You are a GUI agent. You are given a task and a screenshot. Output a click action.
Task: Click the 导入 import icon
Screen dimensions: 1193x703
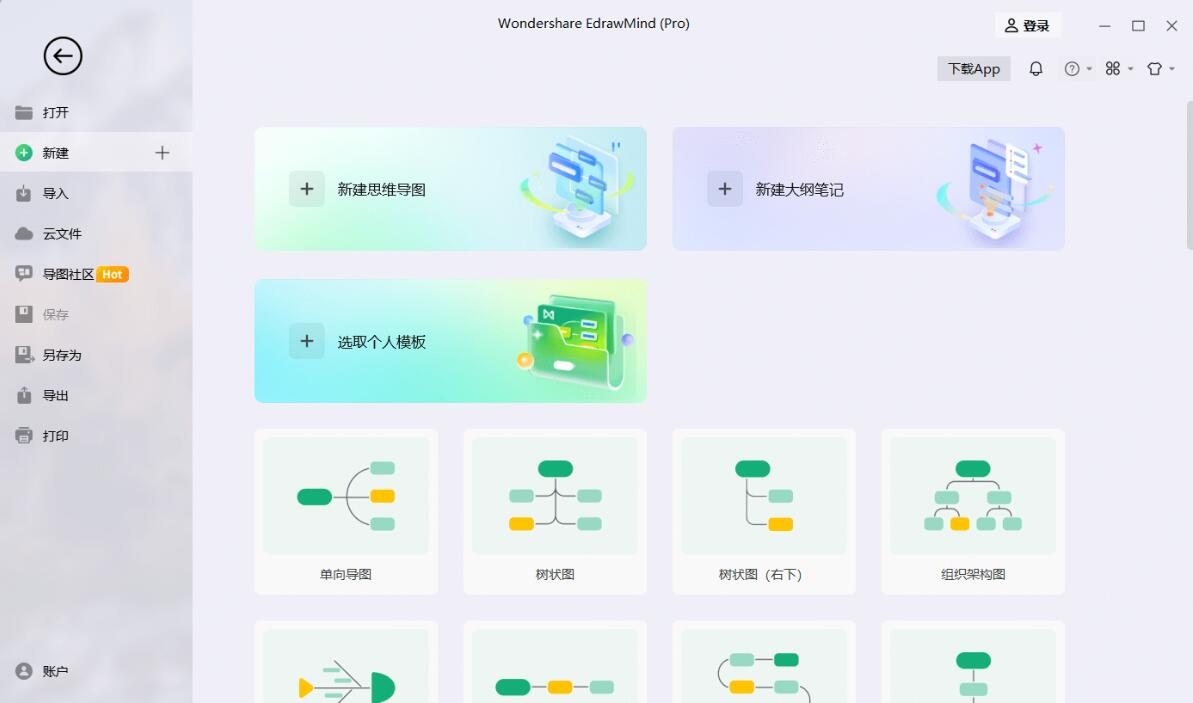(24, 193)
